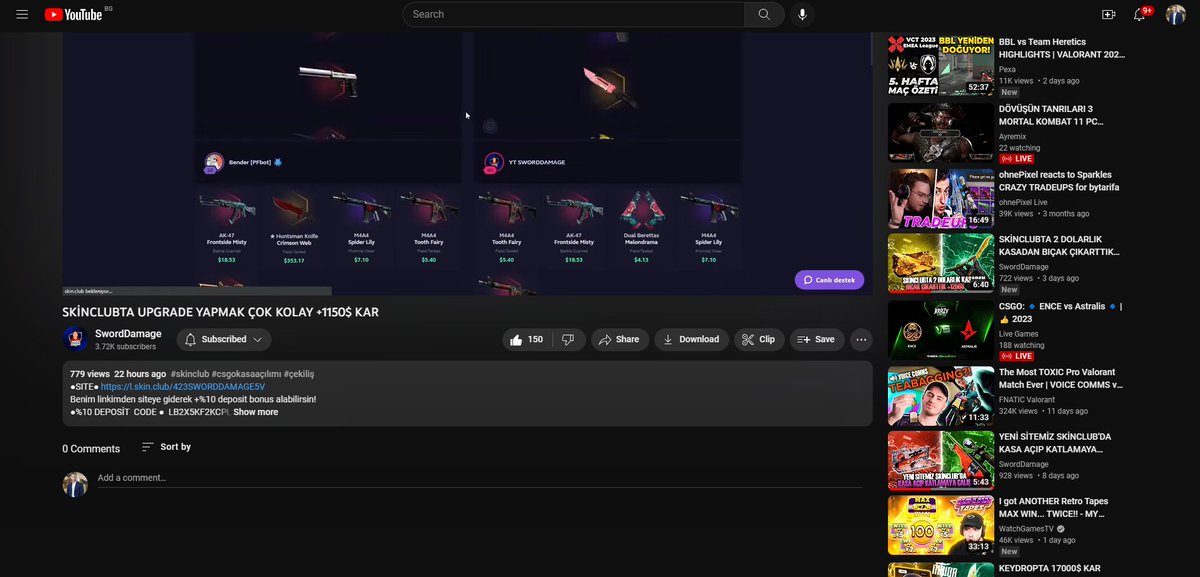Save video to playlist
This screenshot has width=1200, height=577.
click(816, 339)
